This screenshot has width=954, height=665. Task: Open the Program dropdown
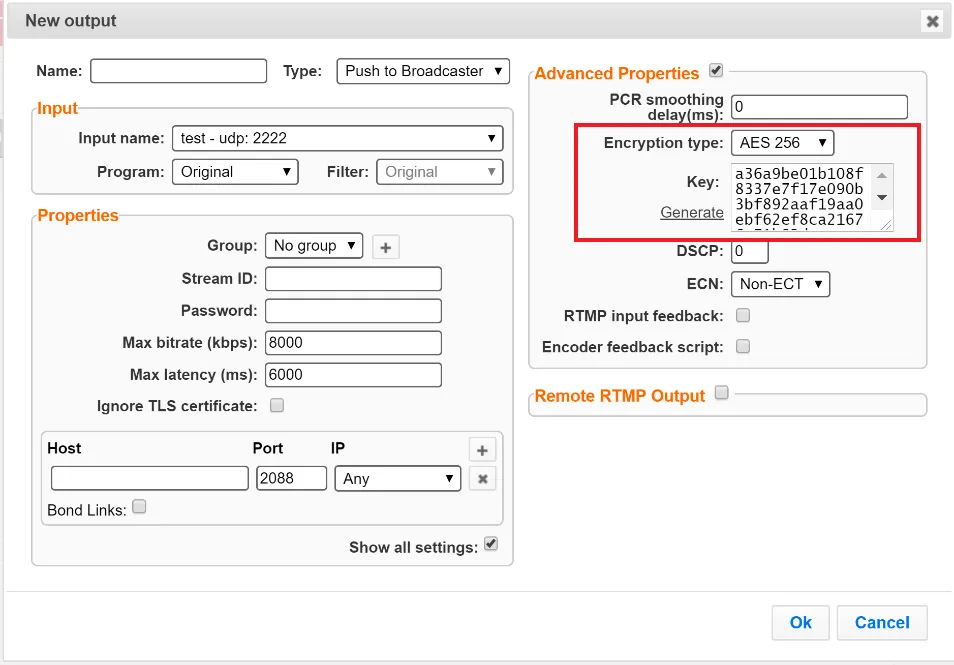[235, 172]
